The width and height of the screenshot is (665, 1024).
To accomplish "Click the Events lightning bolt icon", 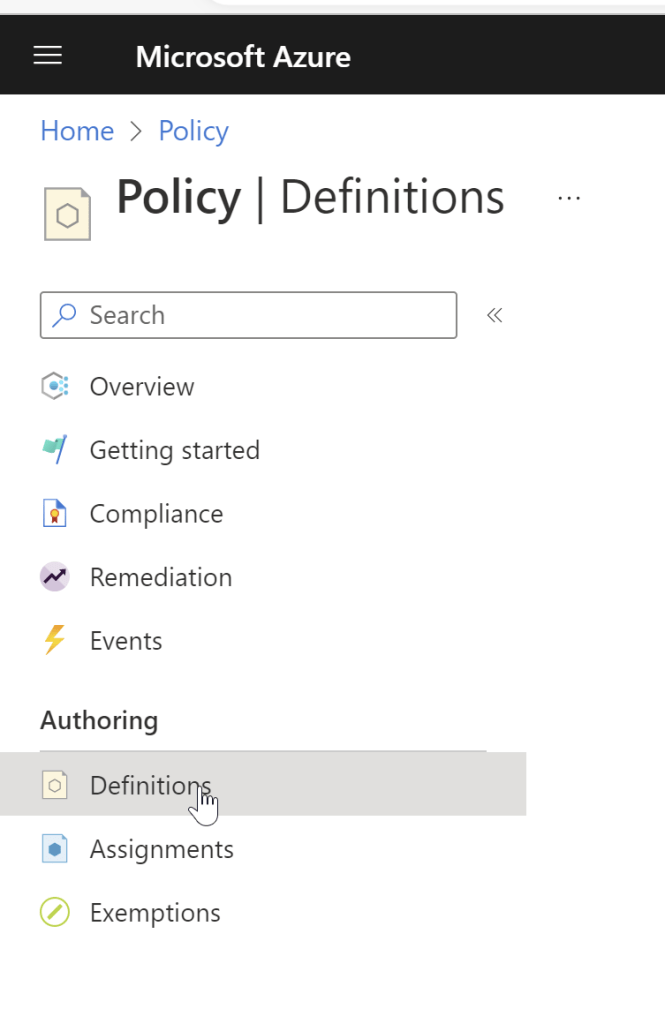I will click(55, 641).
